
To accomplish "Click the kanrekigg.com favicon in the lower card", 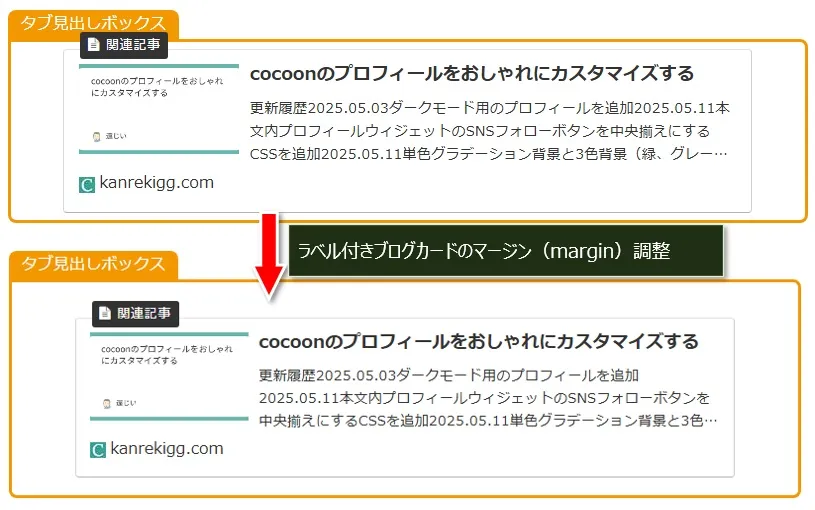I will pos(98,450).
